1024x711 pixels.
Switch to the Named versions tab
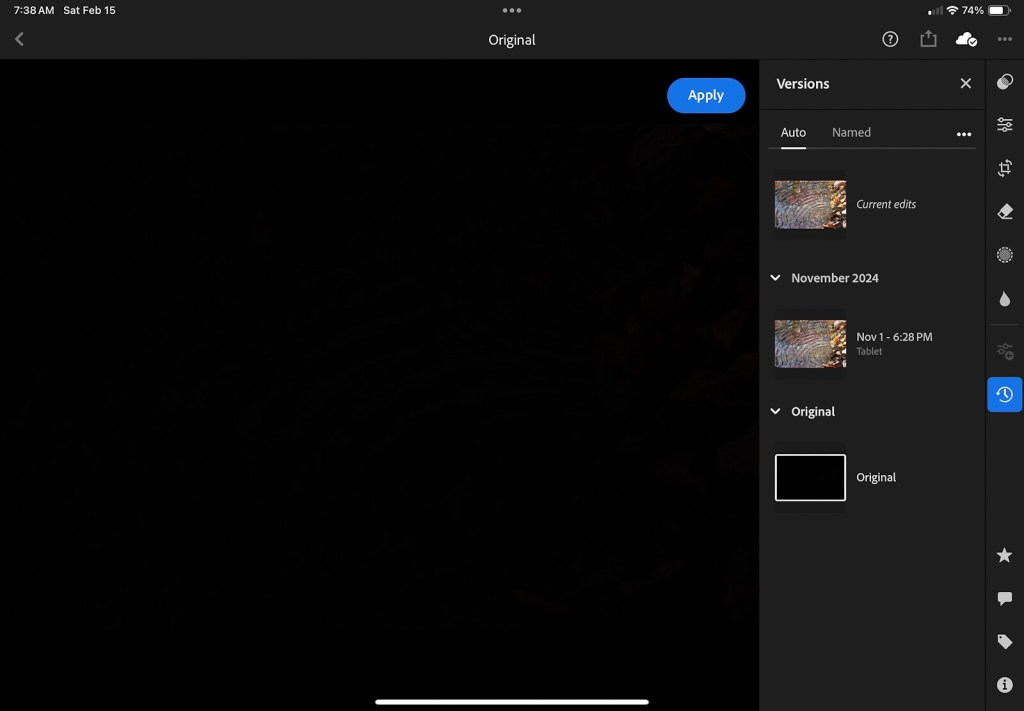(851, 132)
